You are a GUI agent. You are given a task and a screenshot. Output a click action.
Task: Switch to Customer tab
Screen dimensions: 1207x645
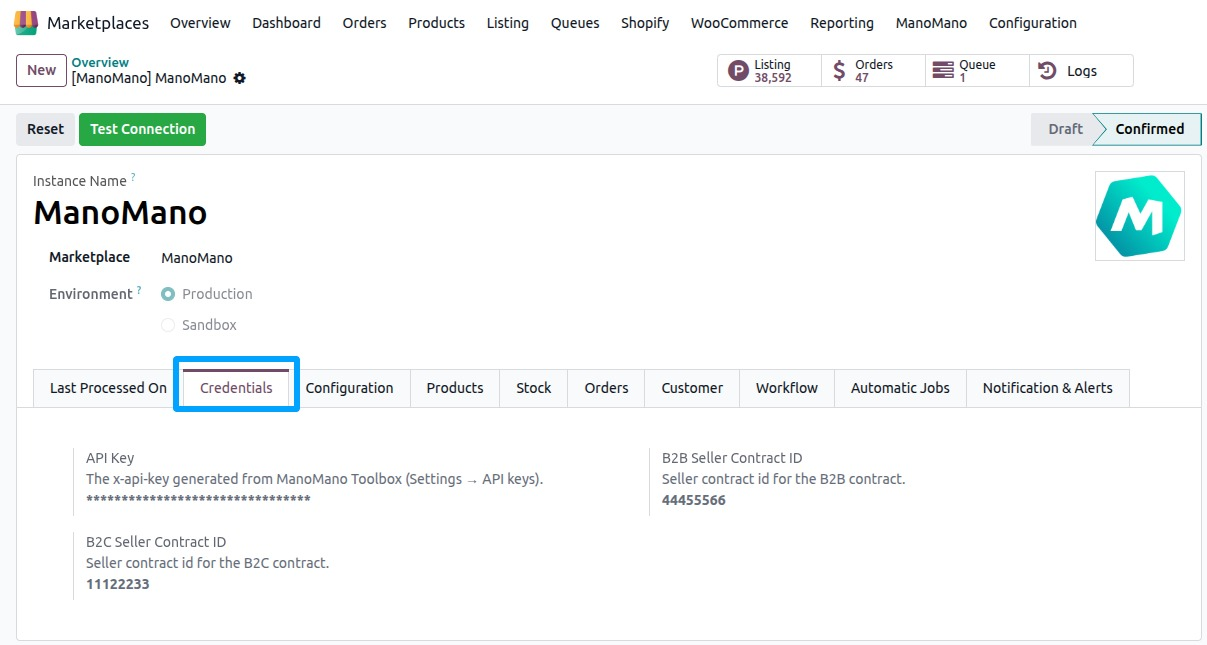point(692,388)
